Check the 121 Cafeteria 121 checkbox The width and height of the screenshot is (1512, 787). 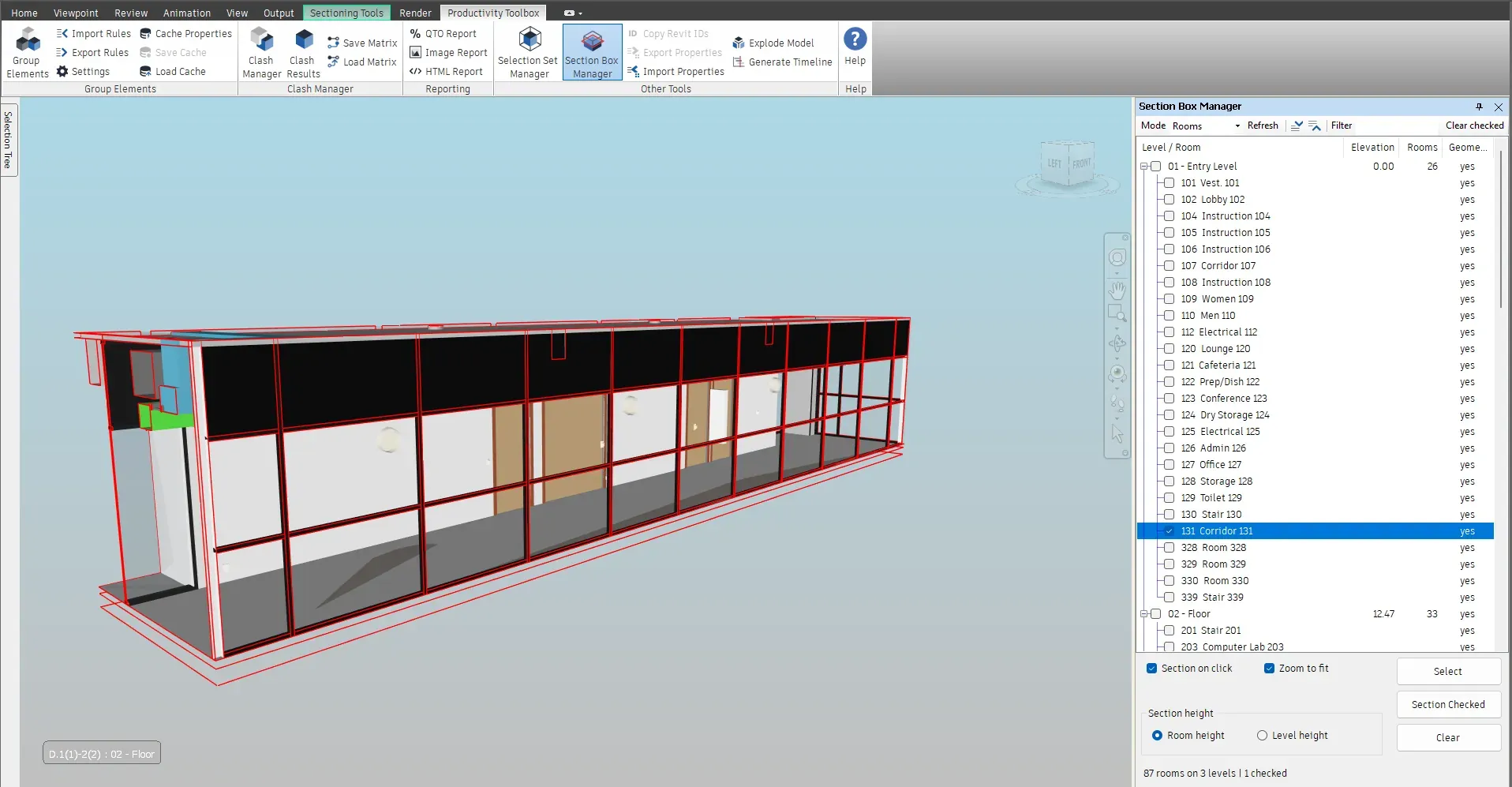1170,365
